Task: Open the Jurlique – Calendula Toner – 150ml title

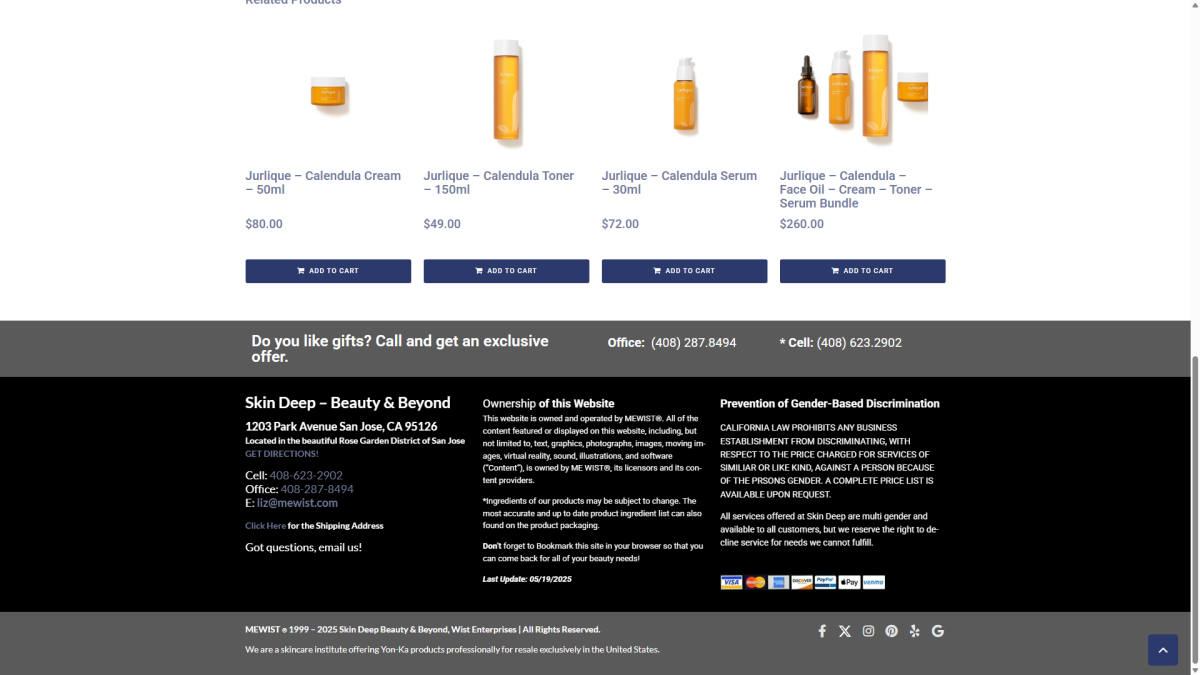Action: [x=499, y=183]
